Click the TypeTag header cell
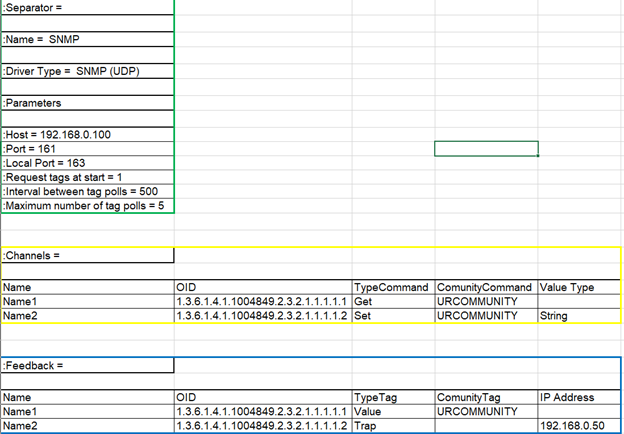Viewport: 624px width, 434px height. 393,397
